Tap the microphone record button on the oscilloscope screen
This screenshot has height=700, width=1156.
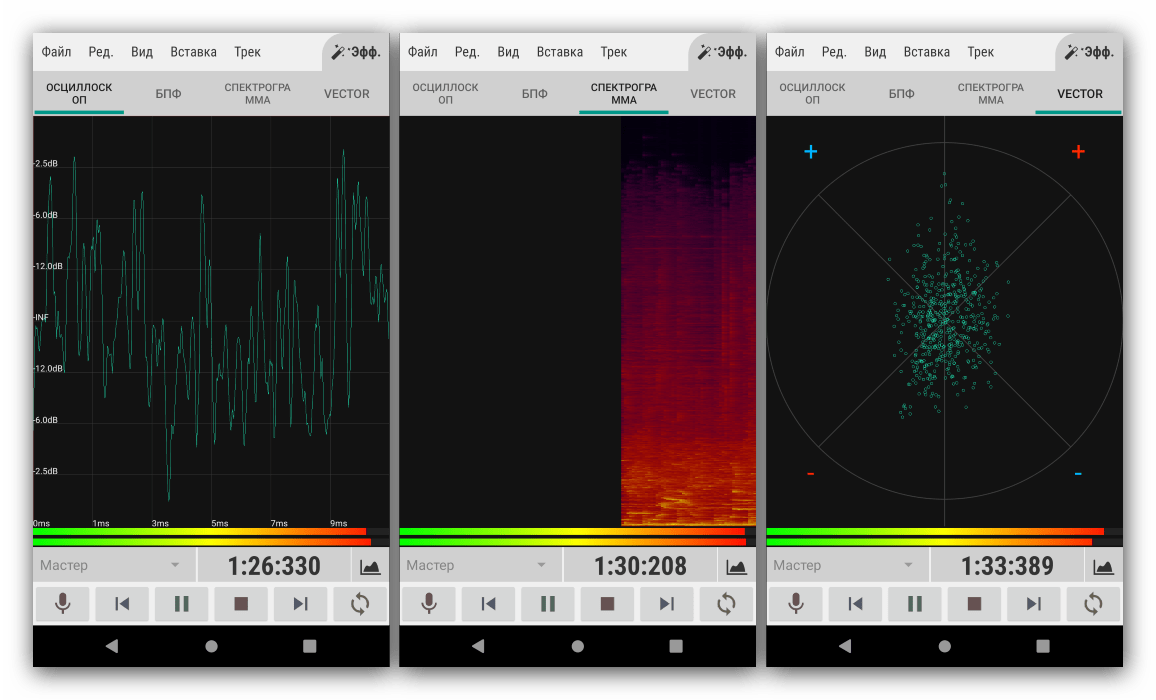click(x=62, y=604)
